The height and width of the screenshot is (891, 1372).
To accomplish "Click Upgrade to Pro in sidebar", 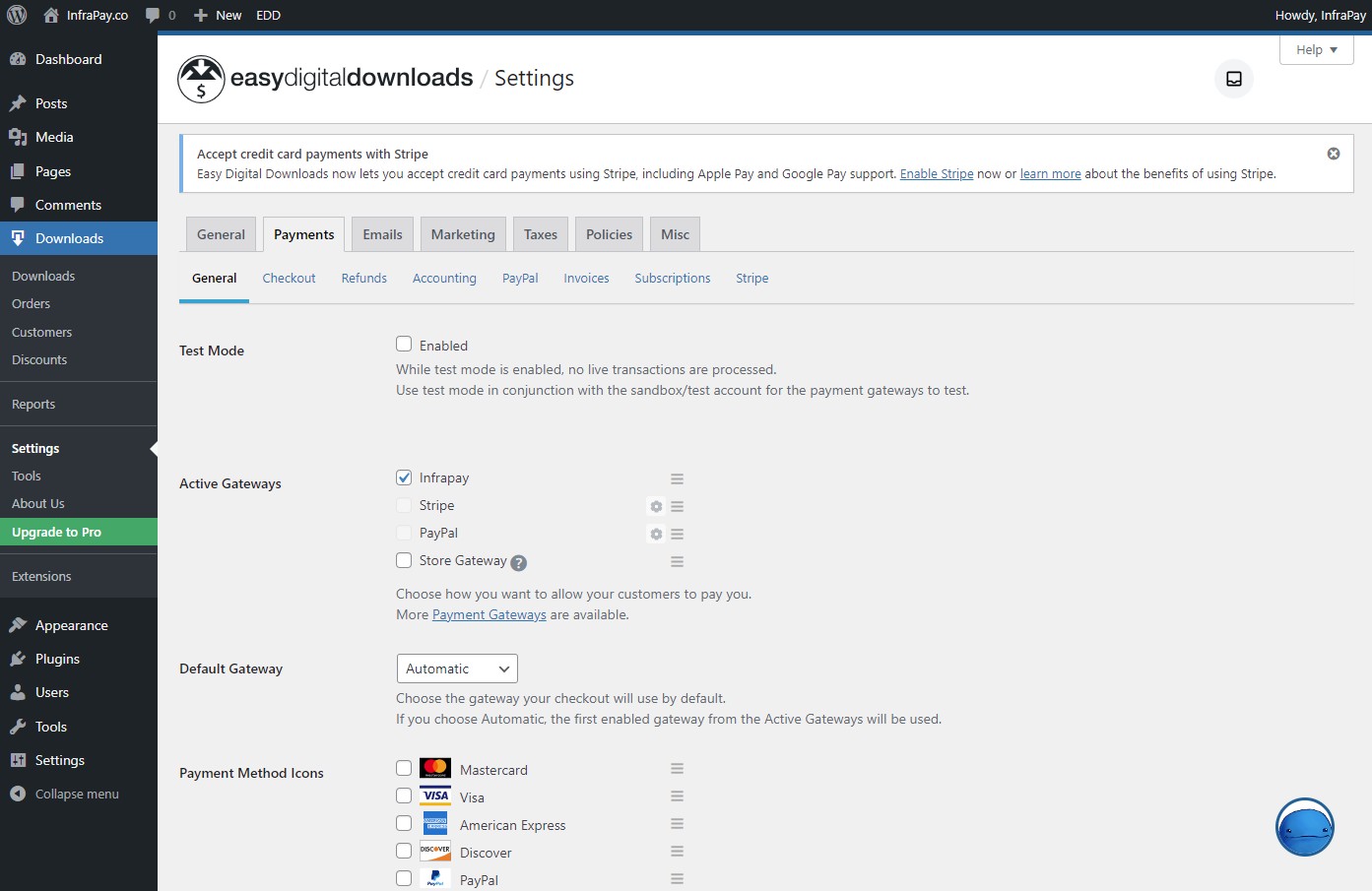I will coord(79,532).
